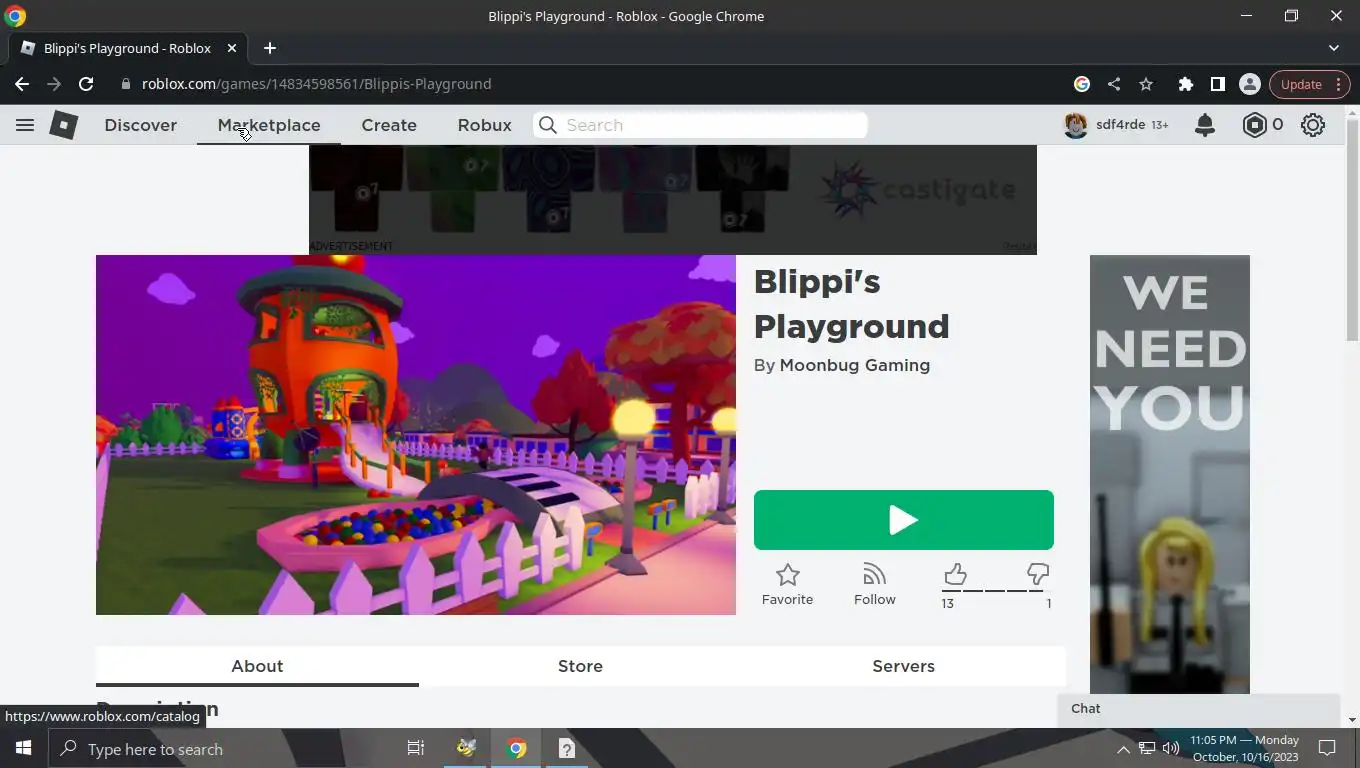Switch to the Store tab
This screenshot has height=768, width=1360.
pyautogui.click(x=580, y=666)
